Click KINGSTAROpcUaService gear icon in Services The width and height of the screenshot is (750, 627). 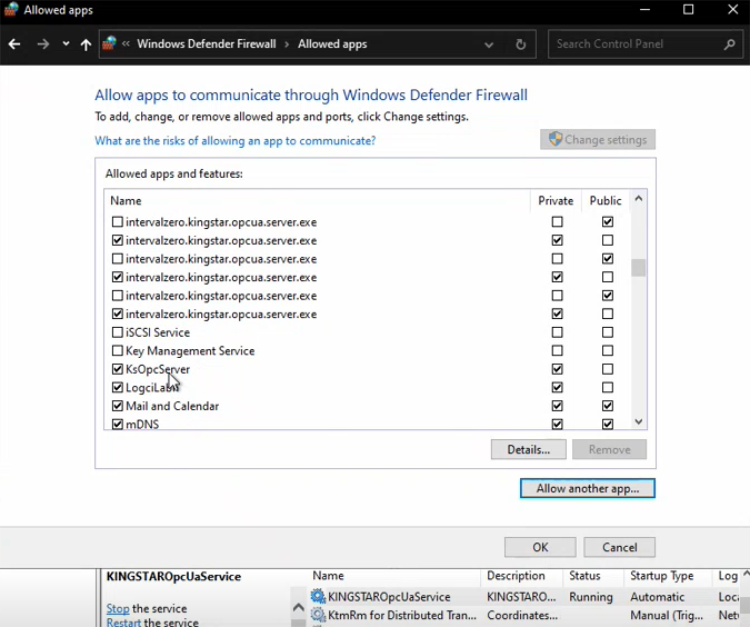[x=318, y=596]
